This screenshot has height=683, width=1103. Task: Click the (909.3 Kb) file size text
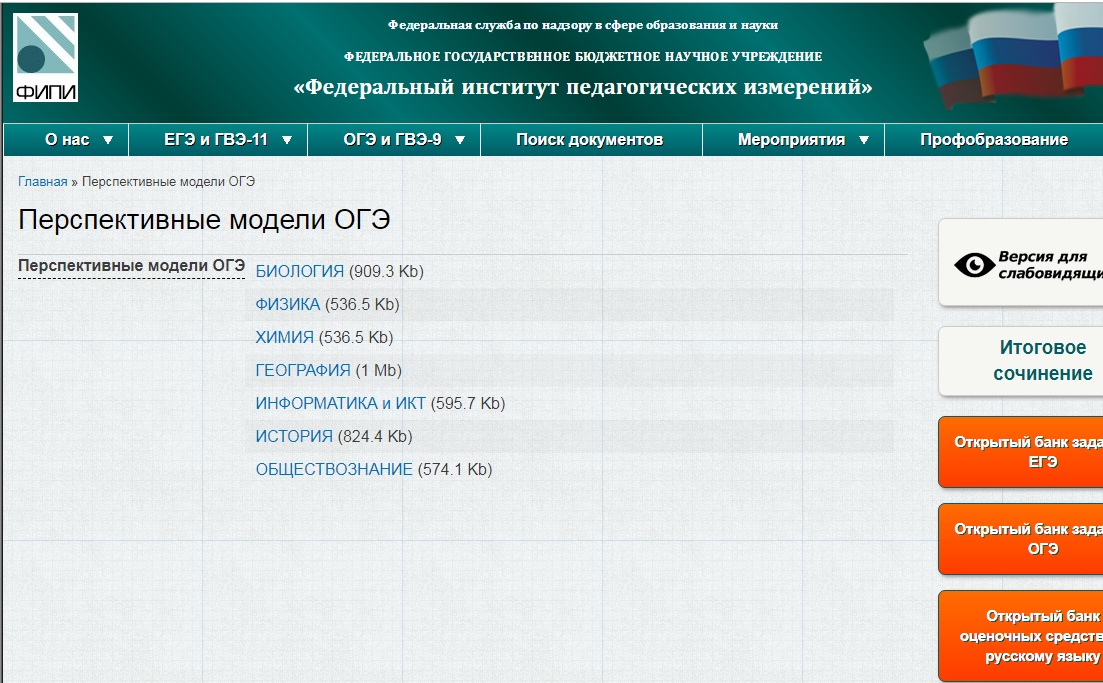pyautogui.click(x=386, y=272)
